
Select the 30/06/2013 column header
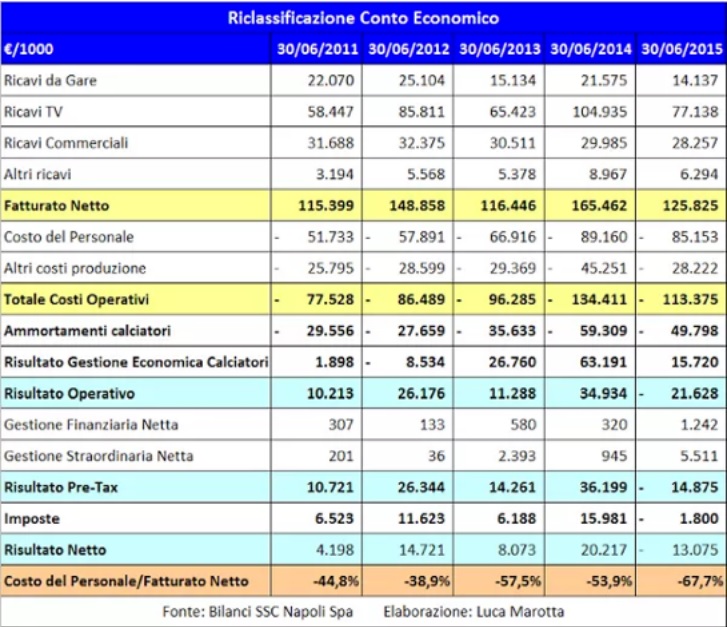click(x=499, y=49)
